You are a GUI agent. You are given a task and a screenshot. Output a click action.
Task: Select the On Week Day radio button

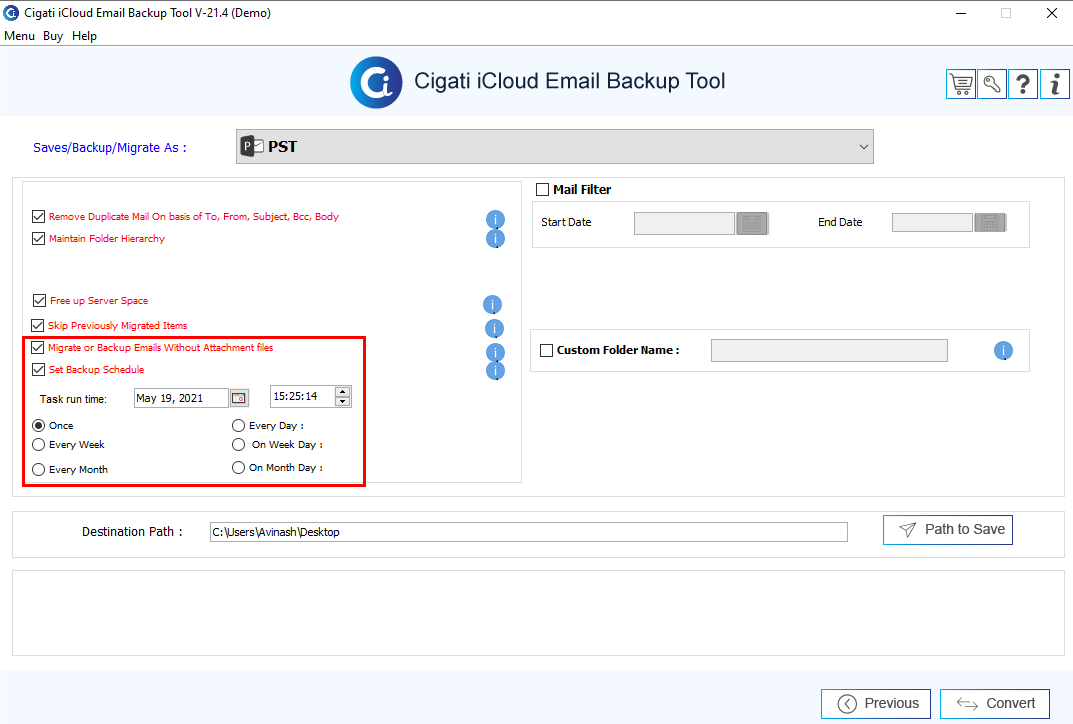coord(238,445)
